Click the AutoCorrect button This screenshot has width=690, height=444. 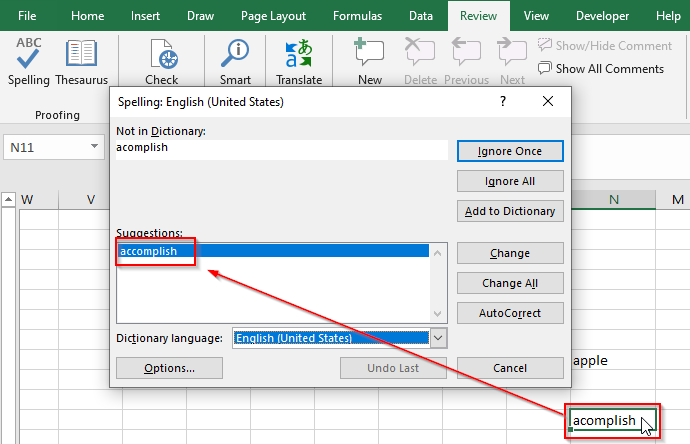[510, 313]
